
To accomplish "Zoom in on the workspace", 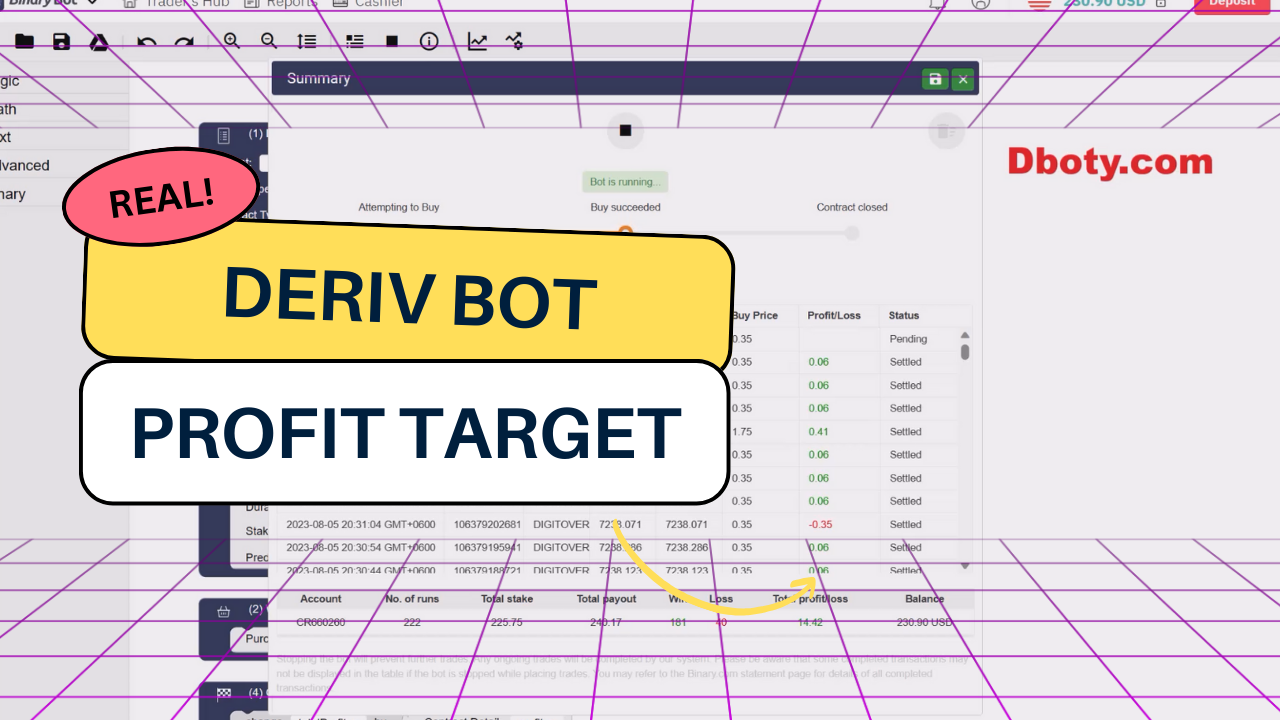I will coord(231,41).
